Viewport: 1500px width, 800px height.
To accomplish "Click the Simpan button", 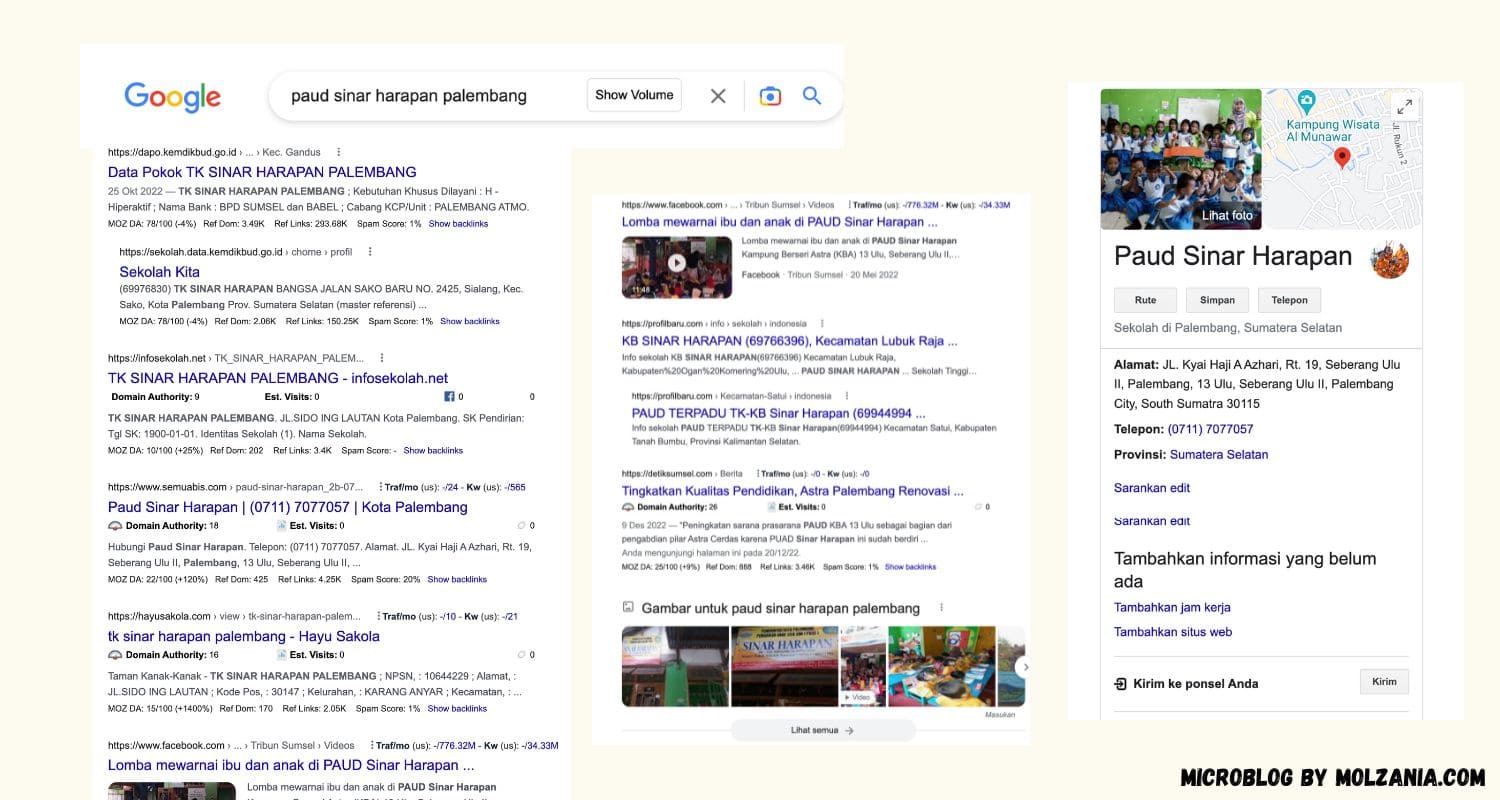I will [x=1217, y=300].
